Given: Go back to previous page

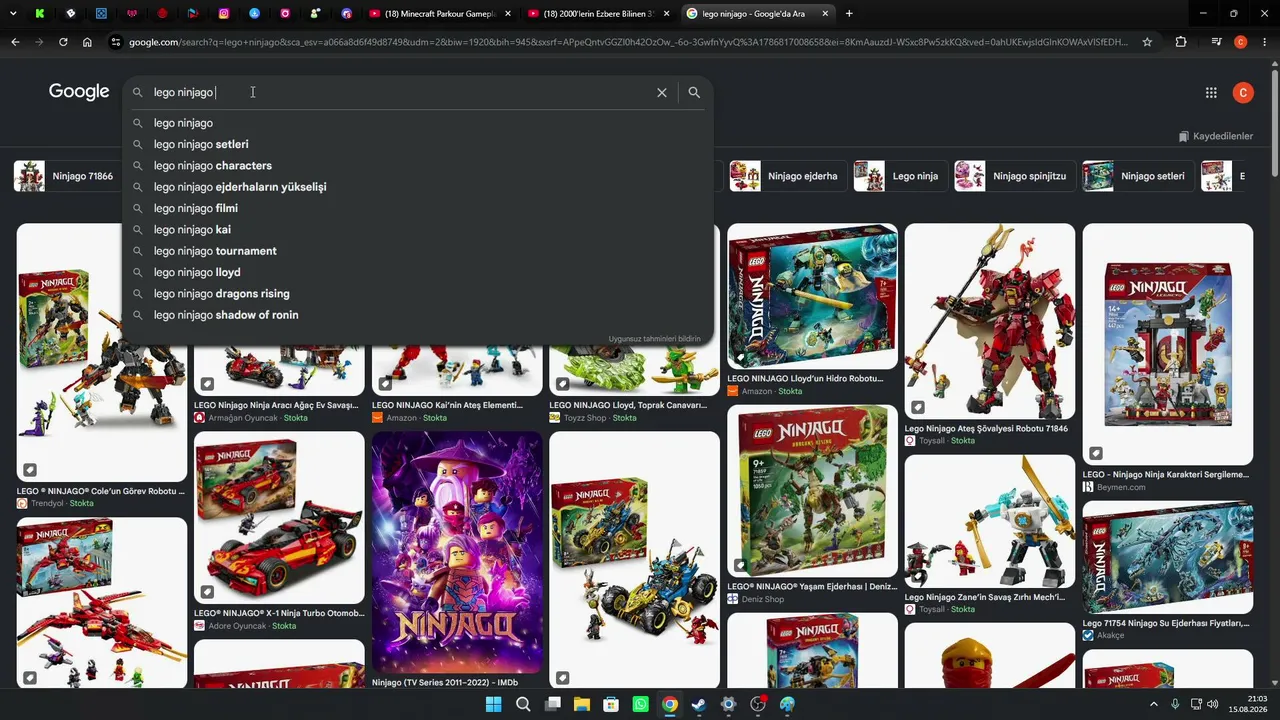Looking at the screenshot, I should (15, 42).
